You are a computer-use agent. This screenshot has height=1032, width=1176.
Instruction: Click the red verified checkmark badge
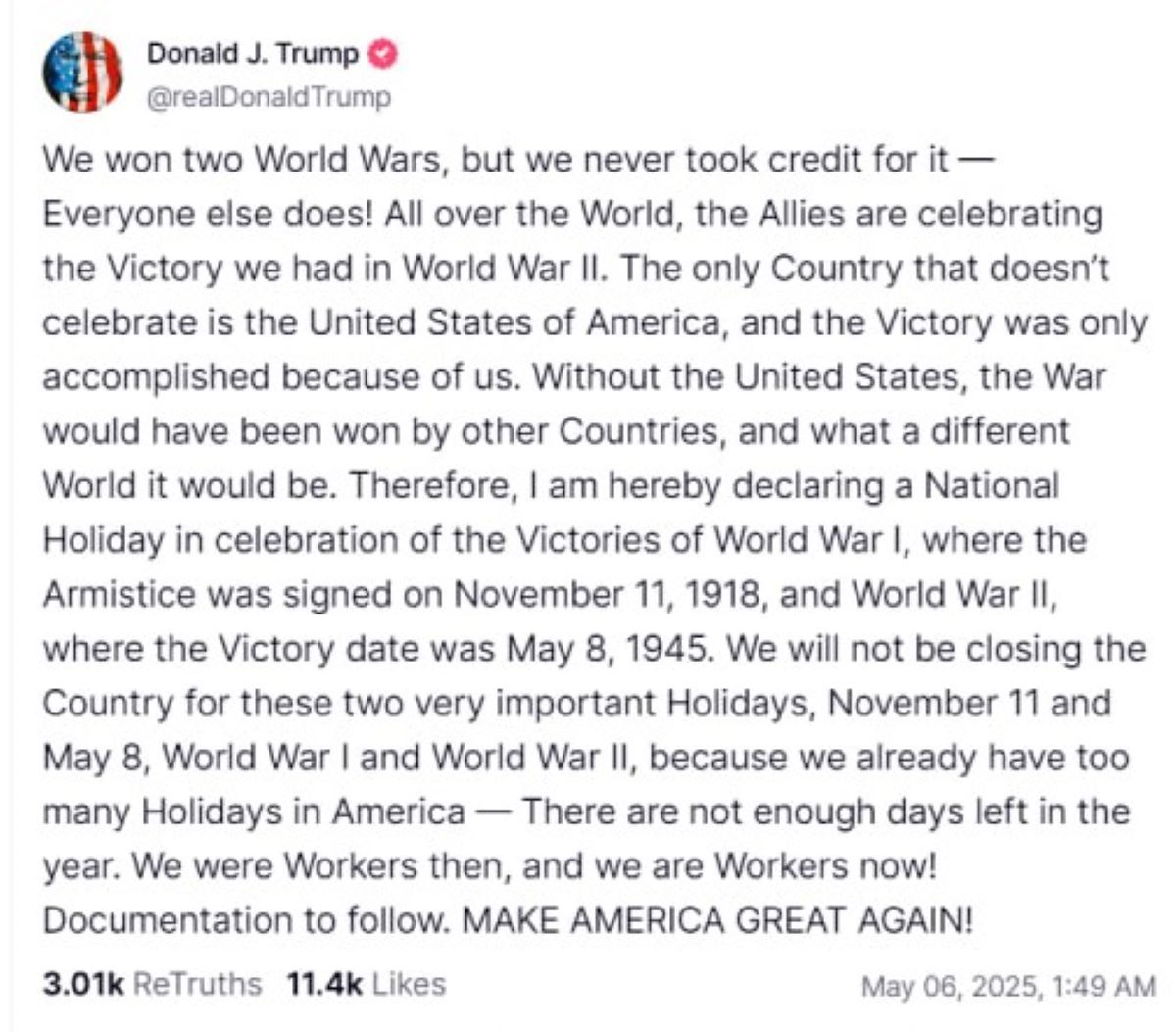click(x=384, y=54)
